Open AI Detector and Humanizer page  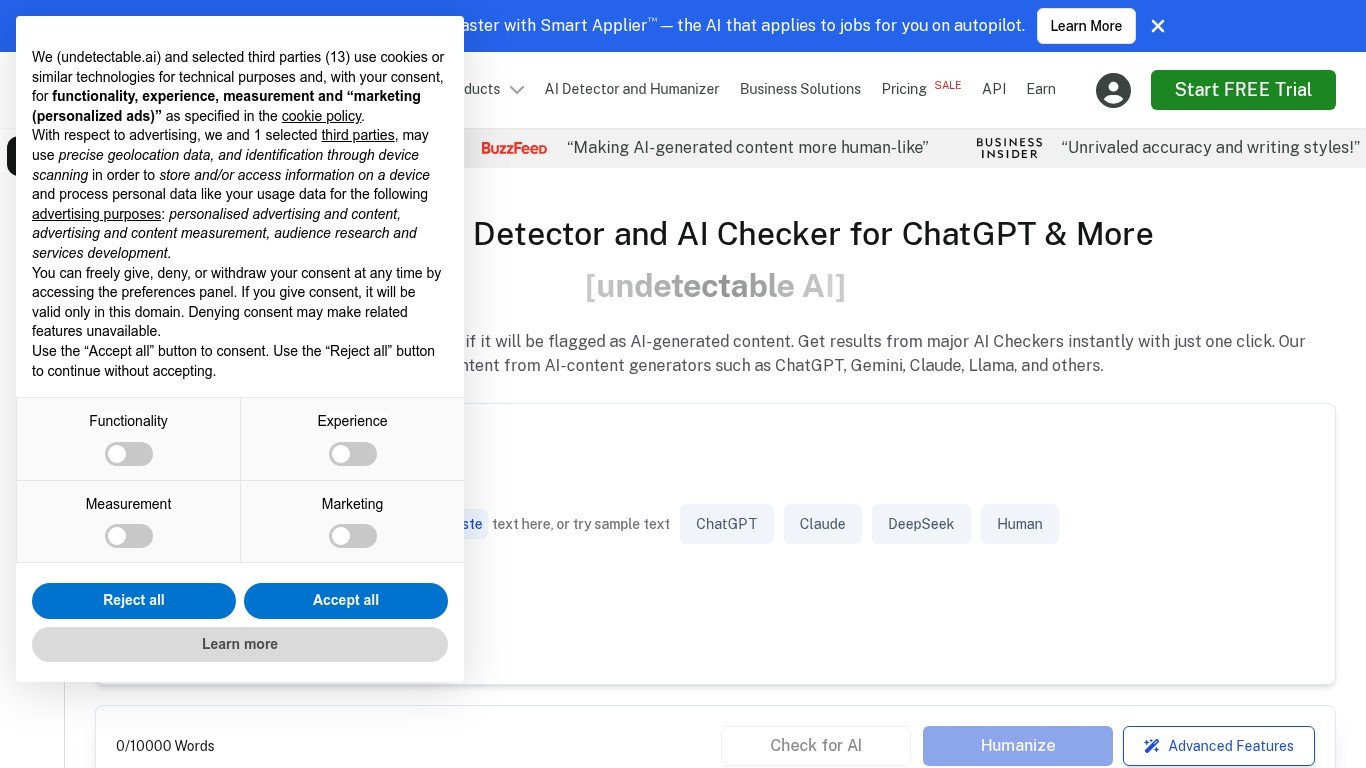click(631, 89)
